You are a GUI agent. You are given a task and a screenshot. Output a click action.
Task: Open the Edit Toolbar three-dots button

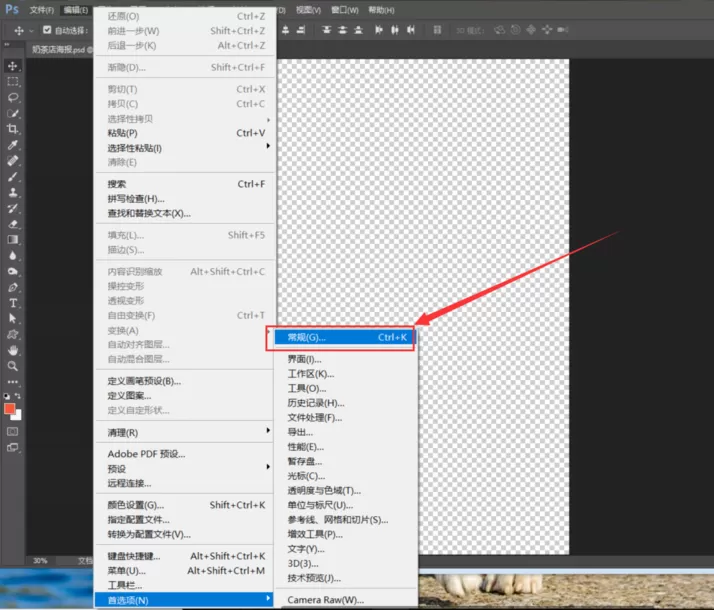point(13,382)
